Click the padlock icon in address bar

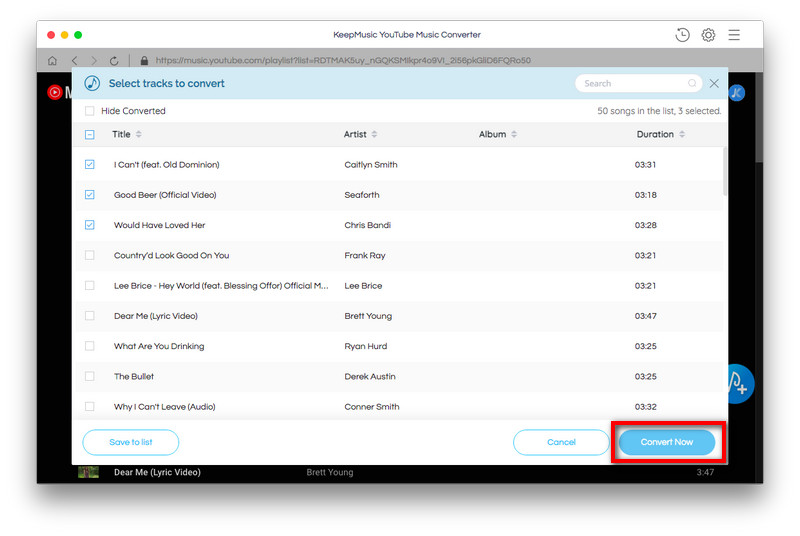pyautogui.click(x=144, y=61)
